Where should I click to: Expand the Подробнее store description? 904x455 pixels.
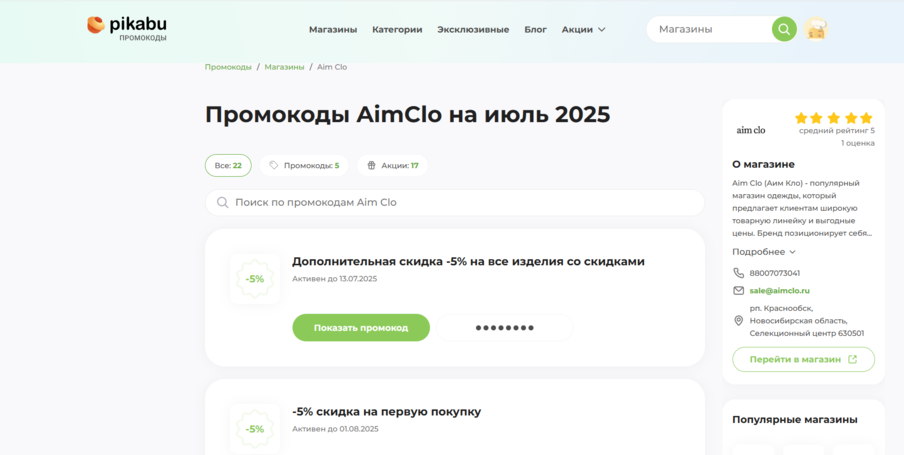point(764,252)
